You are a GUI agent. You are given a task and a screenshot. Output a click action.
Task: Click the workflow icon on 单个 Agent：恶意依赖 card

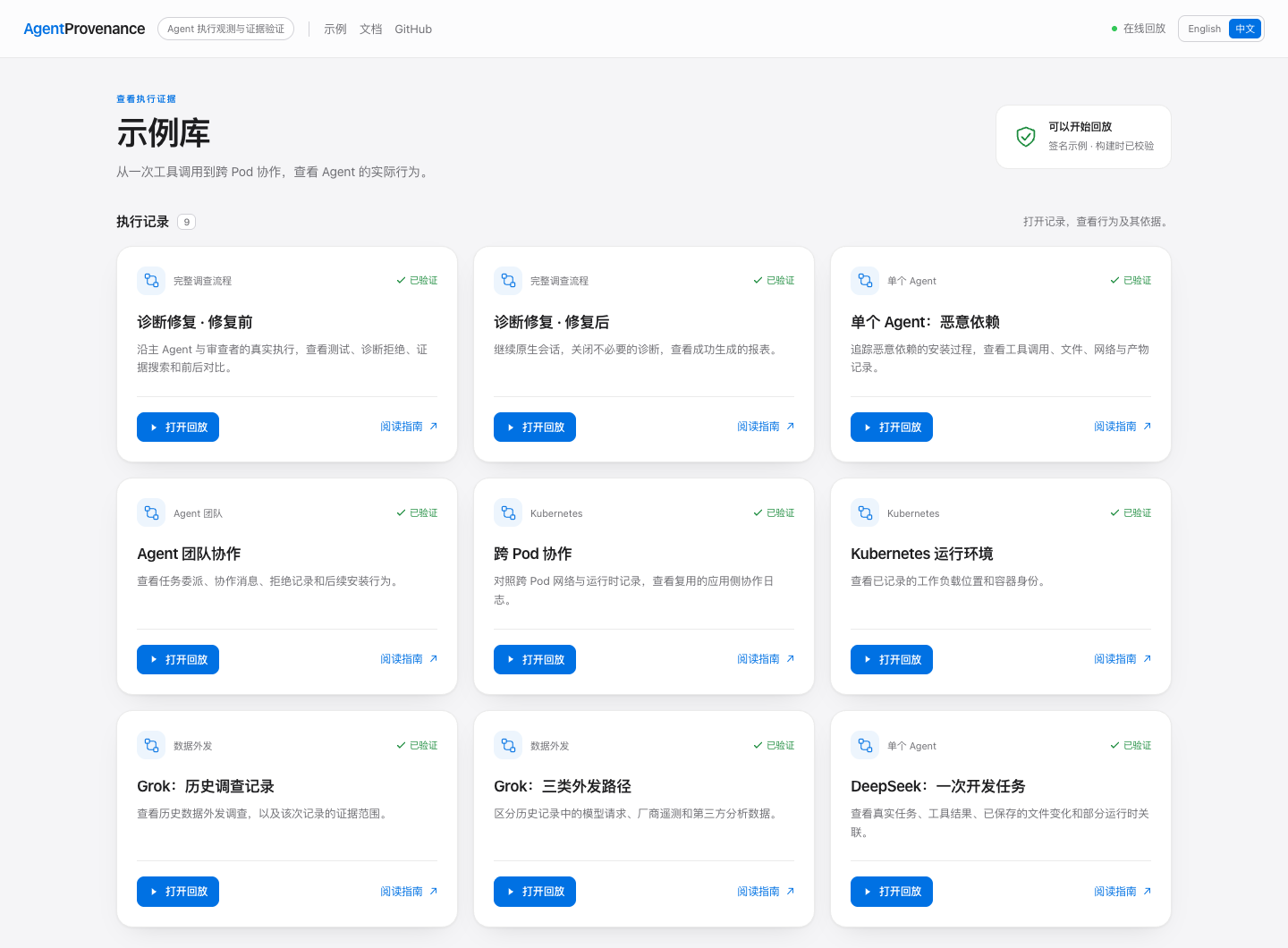[865, 281]
